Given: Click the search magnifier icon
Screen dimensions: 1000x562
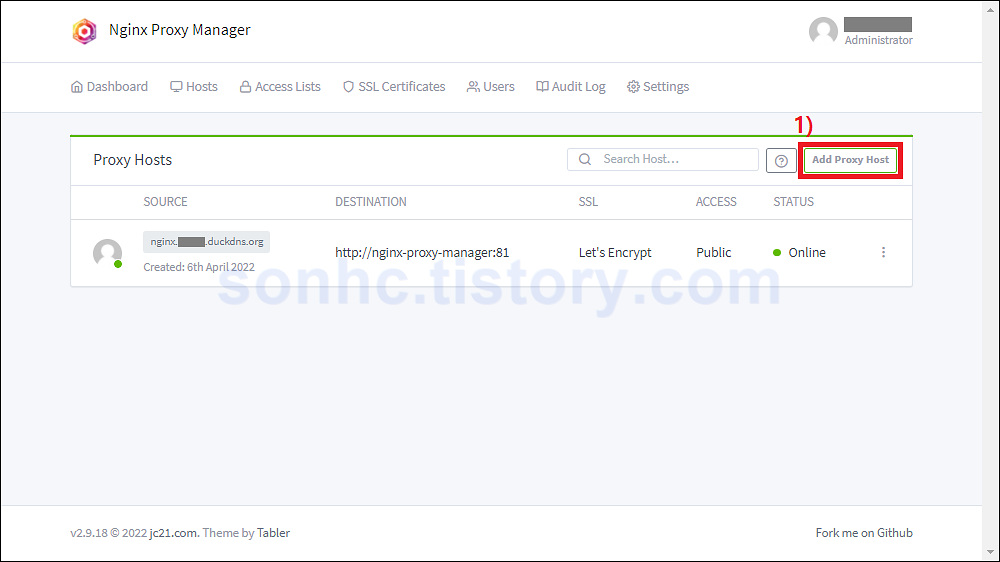Looking at the screenshot, I should point(585,159).
